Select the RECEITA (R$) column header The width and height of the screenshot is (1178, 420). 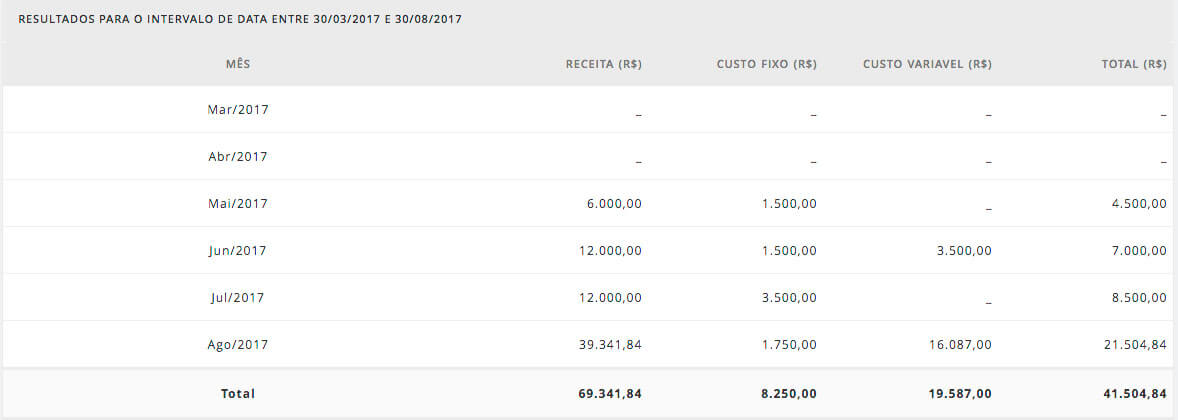[x=604, y=65]
